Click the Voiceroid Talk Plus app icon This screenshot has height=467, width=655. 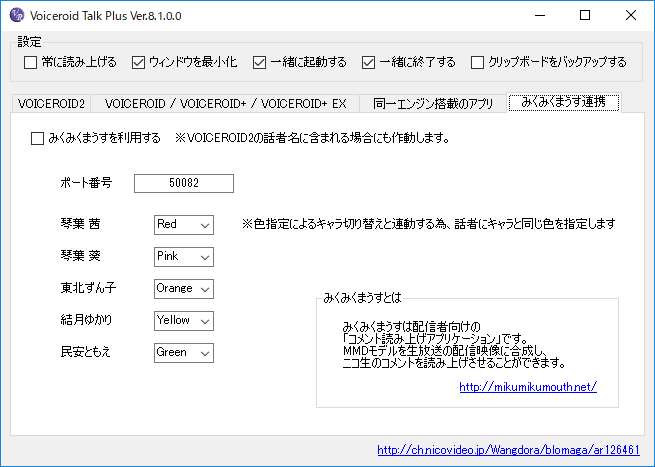pyautogui.click(x=17, y=15)
